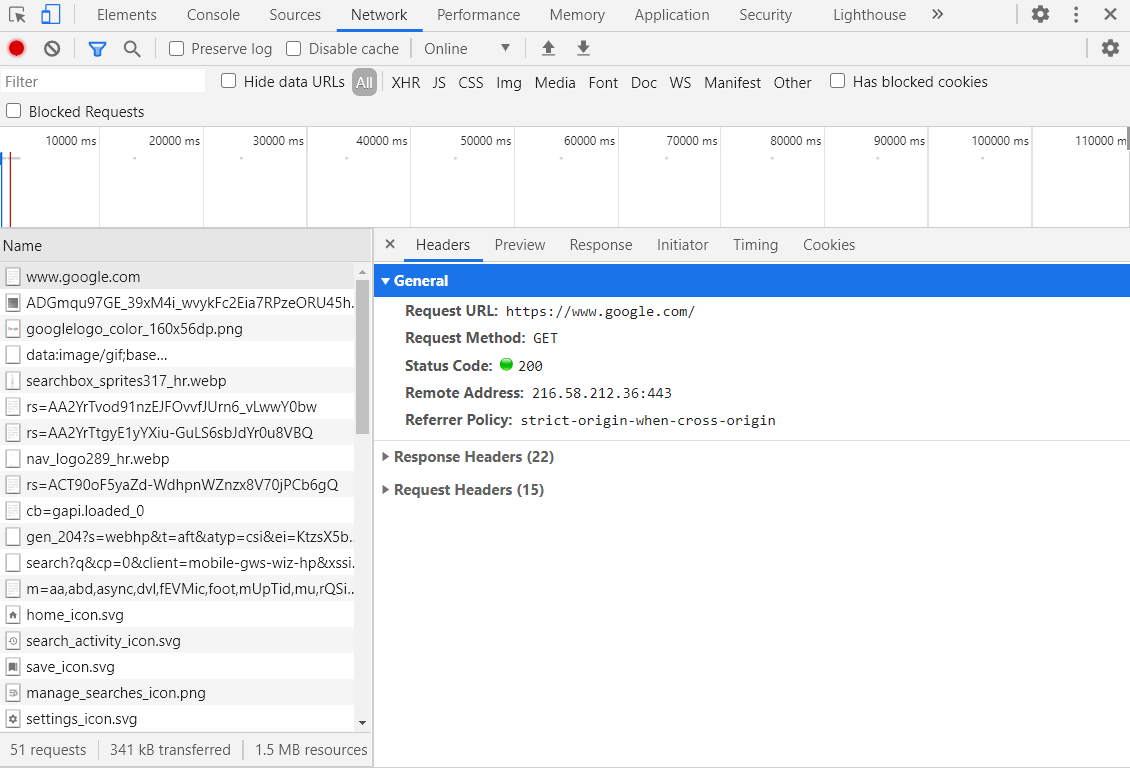Close the DevTools panel
Viewport: 1130px width, 768px height.
tap(1111, 14)
